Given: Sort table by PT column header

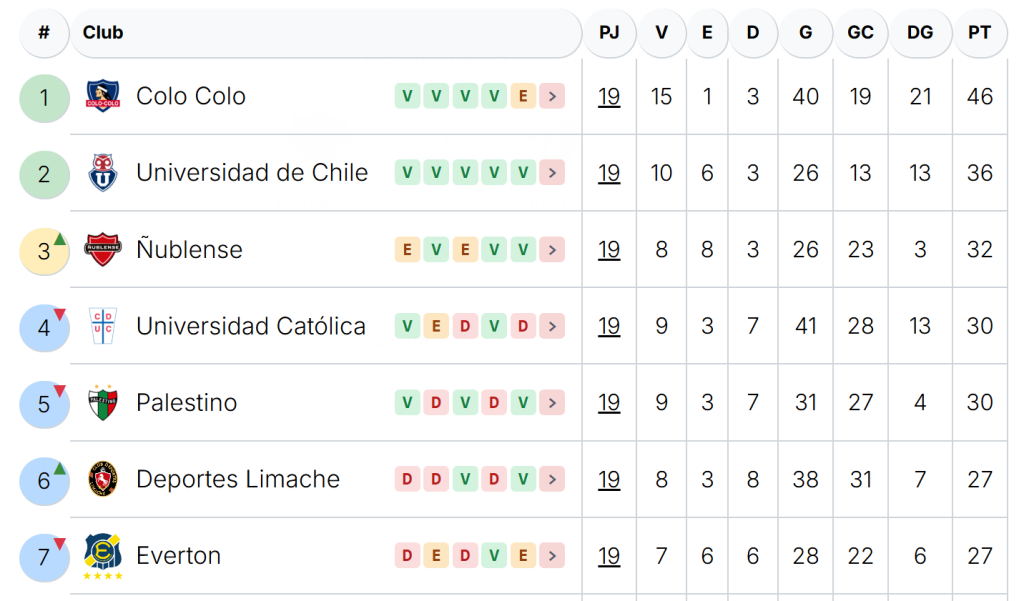Looking at the screenshot, I should pos(979,33).
